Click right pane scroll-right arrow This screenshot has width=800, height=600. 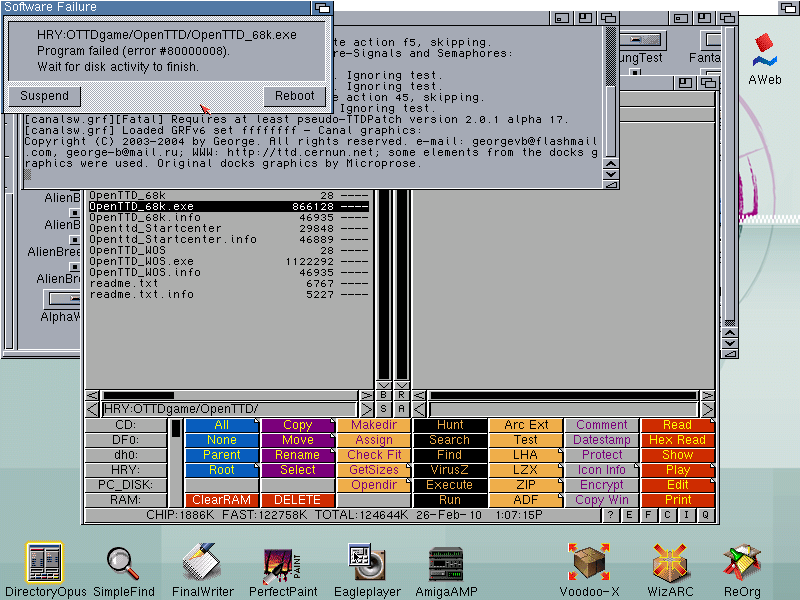pyautogui.click(x=708, y=395)
